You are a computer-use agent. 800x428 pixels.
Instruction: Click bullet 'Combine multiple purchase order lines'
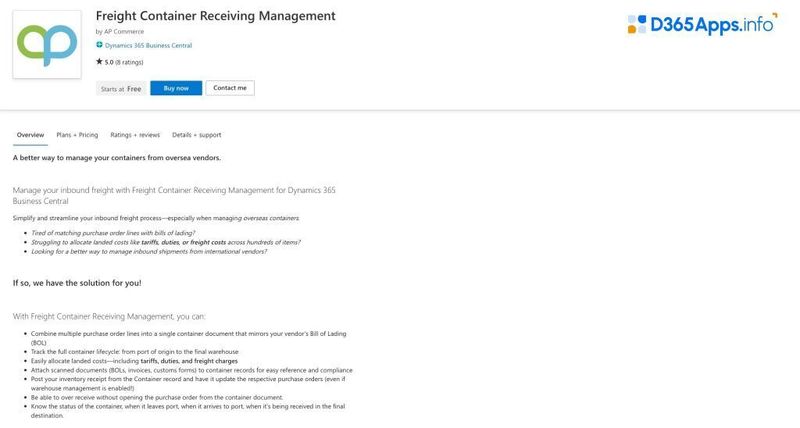pos(189,338)
